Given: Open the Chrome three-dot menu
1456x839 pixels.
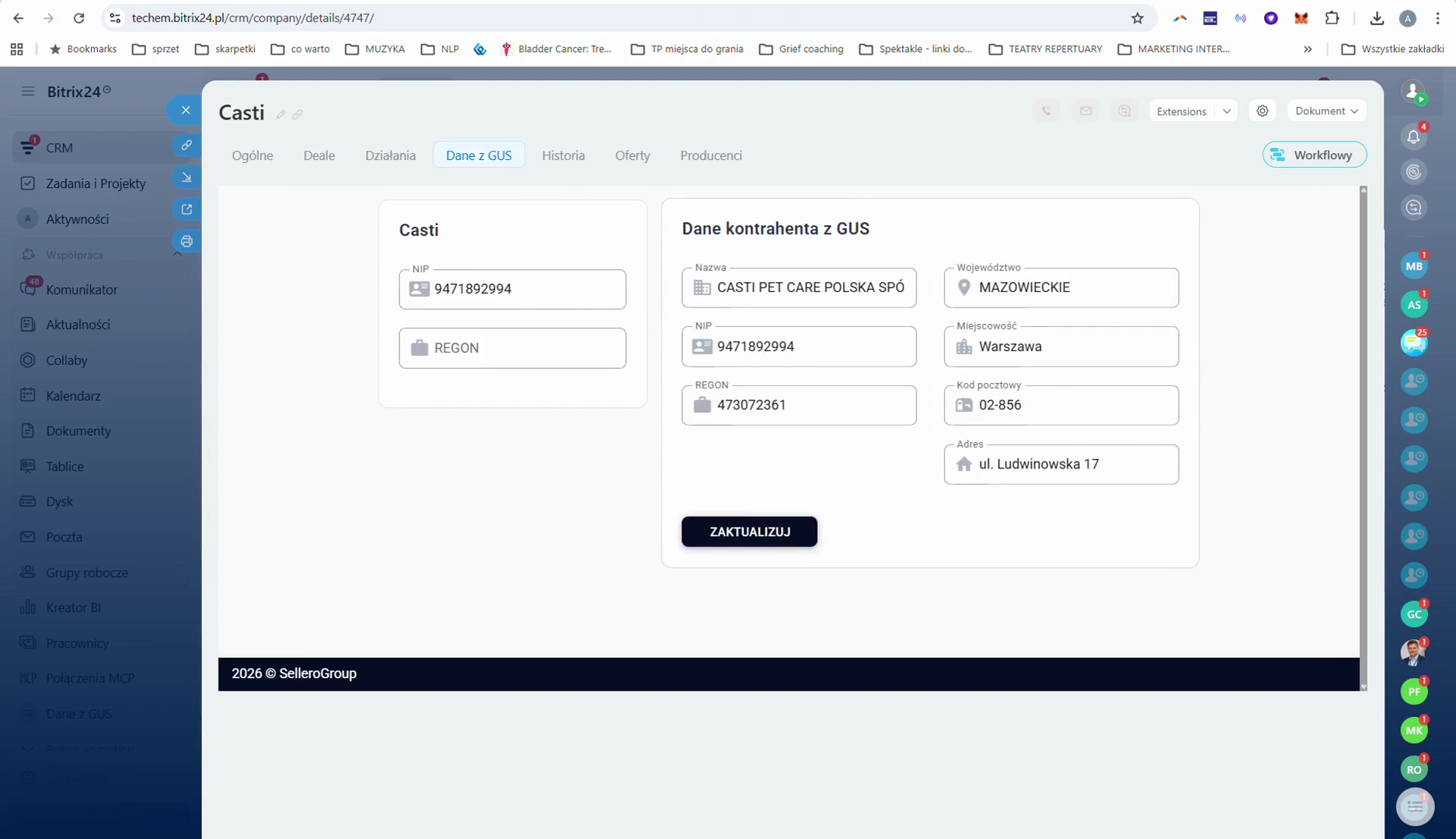Looking at the screenshot, I should pos(1437,18).
